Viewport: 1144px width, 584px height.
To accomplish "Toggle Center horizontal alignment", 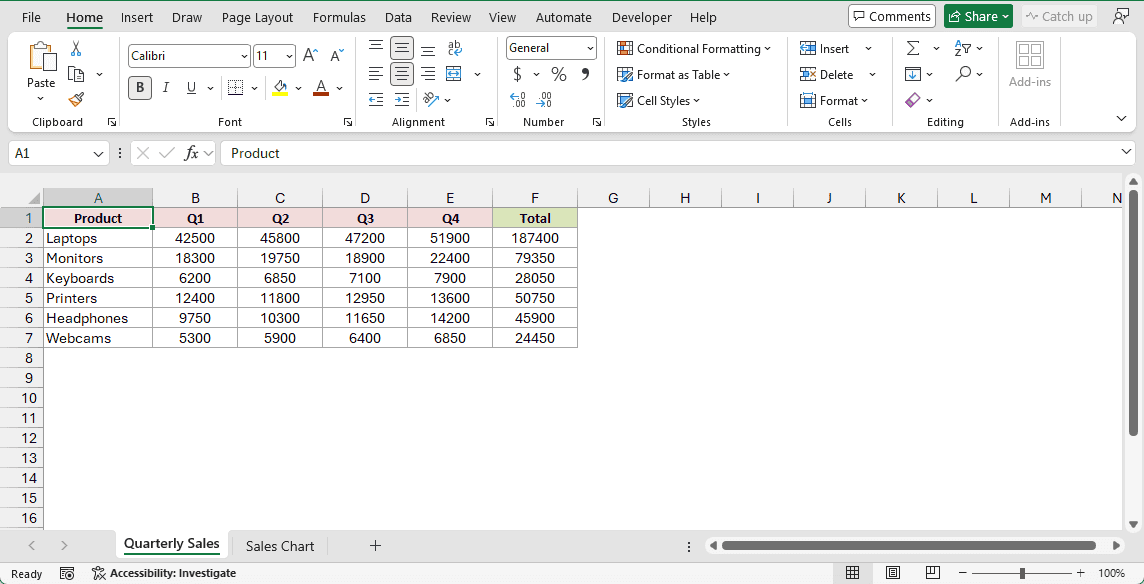I will (x=402, y=74).
